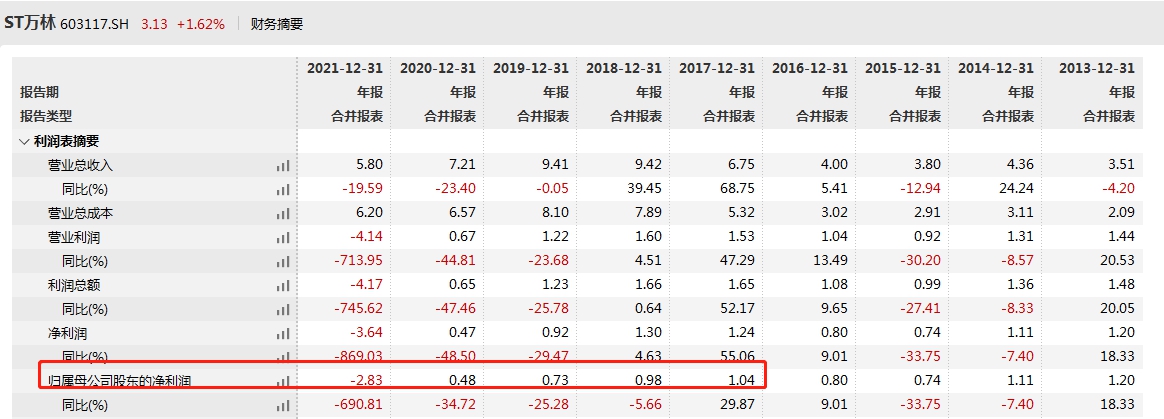Click chart icon beside 营业利润 同比(%)

click(283, 261)
